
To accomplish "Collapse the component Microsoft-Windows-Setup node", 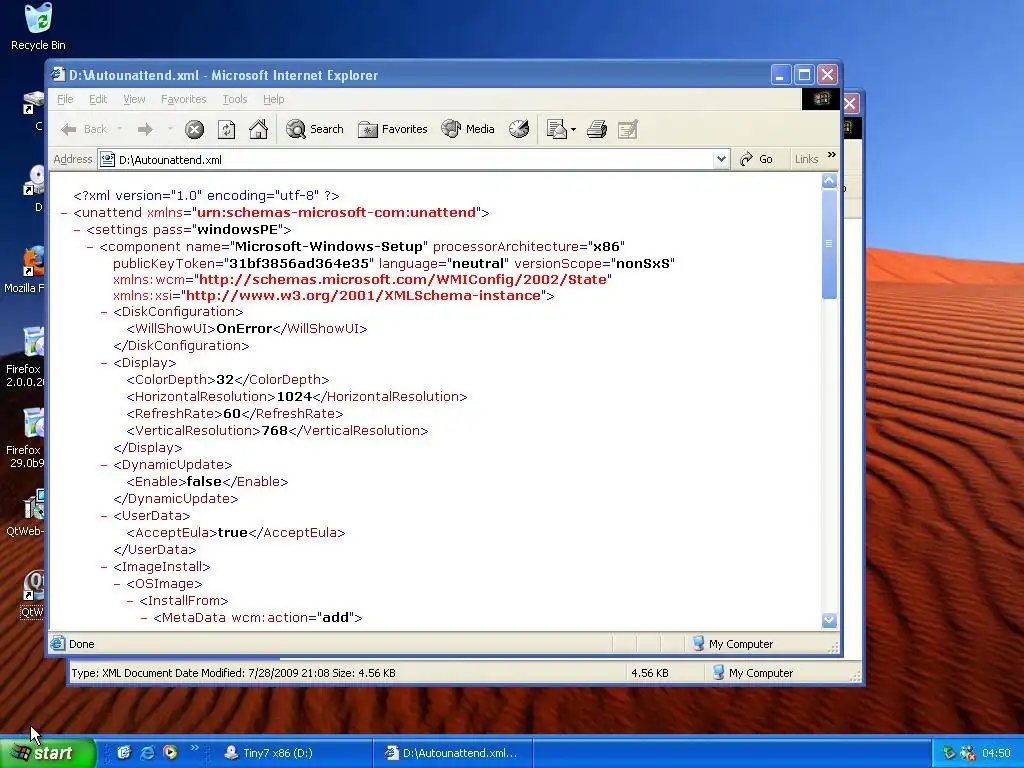I will click(x=90, y=247).
